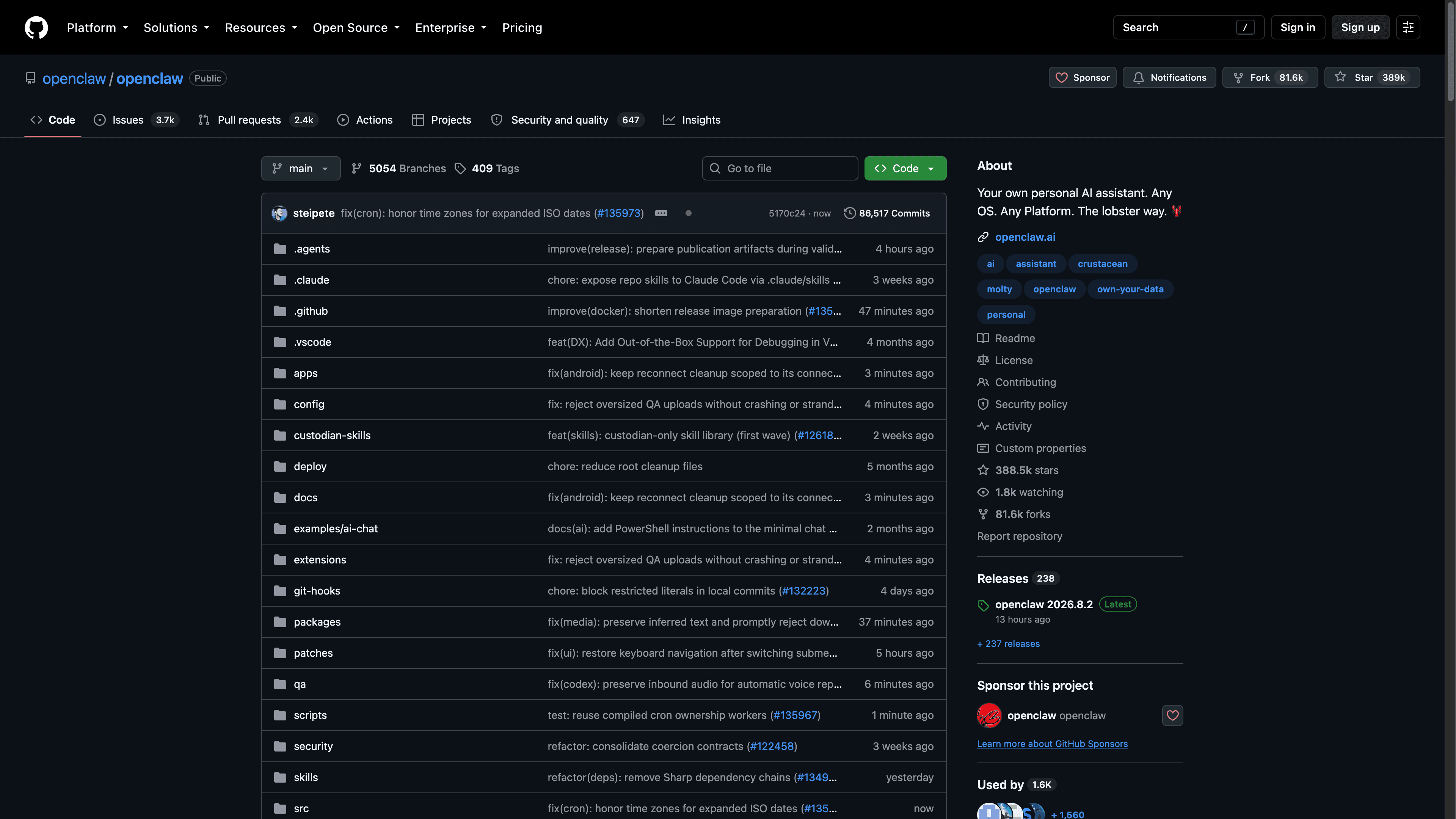Open Notifications for this repository
This screenshot has height=819, width=1456.
[x=1169, y=77]
